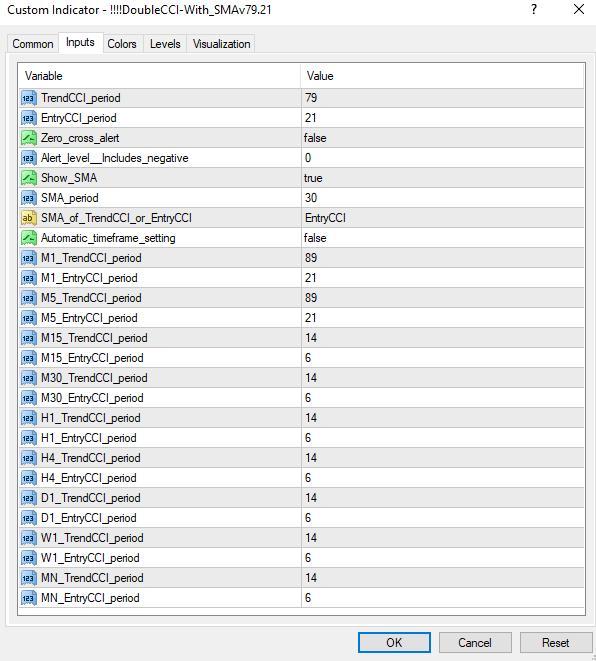Image resolution: width=596 pixels, height=661 pixels.
Task: Select the D1_EntryCCI_period value 6
Action: click(308, 518)
